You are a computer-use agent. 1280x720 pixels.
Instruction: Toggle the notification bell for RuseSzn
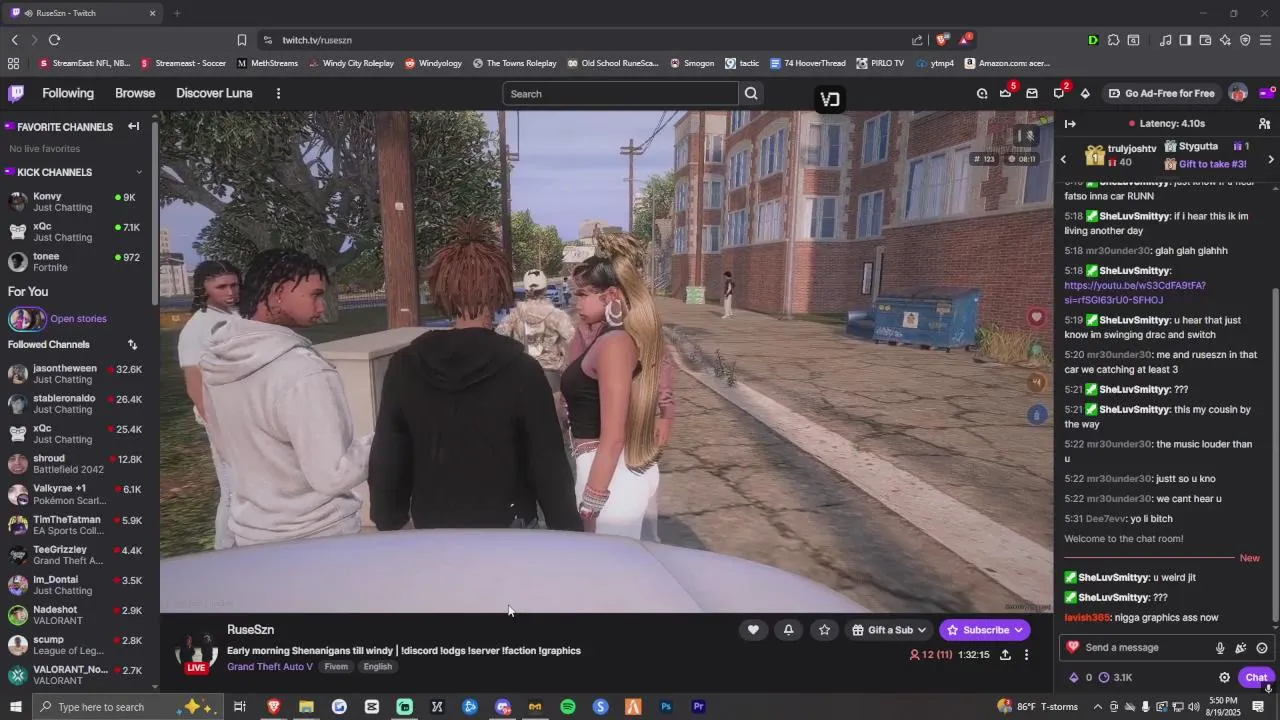pyautogui.click(x=788, y=630)
